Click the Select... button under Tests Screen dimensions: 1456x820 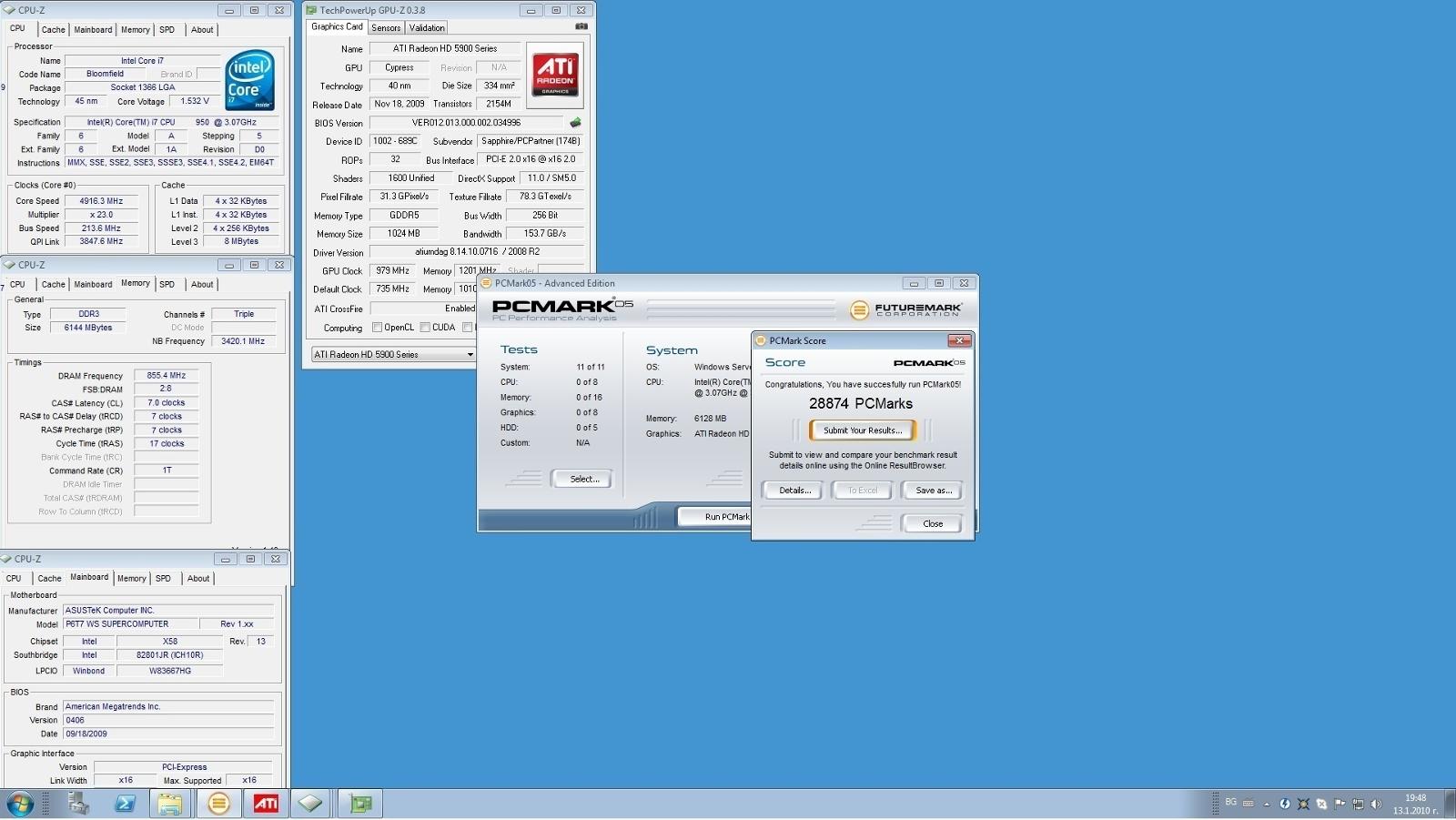pyautogui.click(x=583, y=480)
